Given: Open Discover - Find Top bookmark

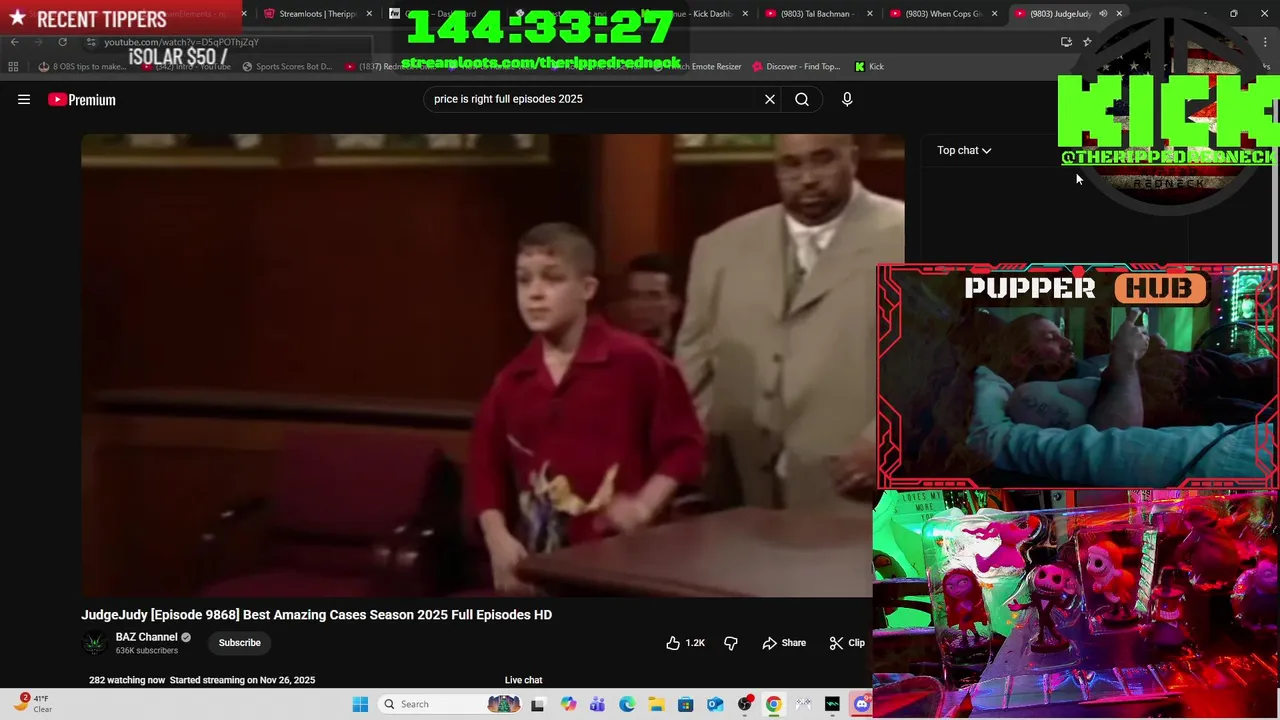Looking at the screenshot, I should [x=796, y=67].
